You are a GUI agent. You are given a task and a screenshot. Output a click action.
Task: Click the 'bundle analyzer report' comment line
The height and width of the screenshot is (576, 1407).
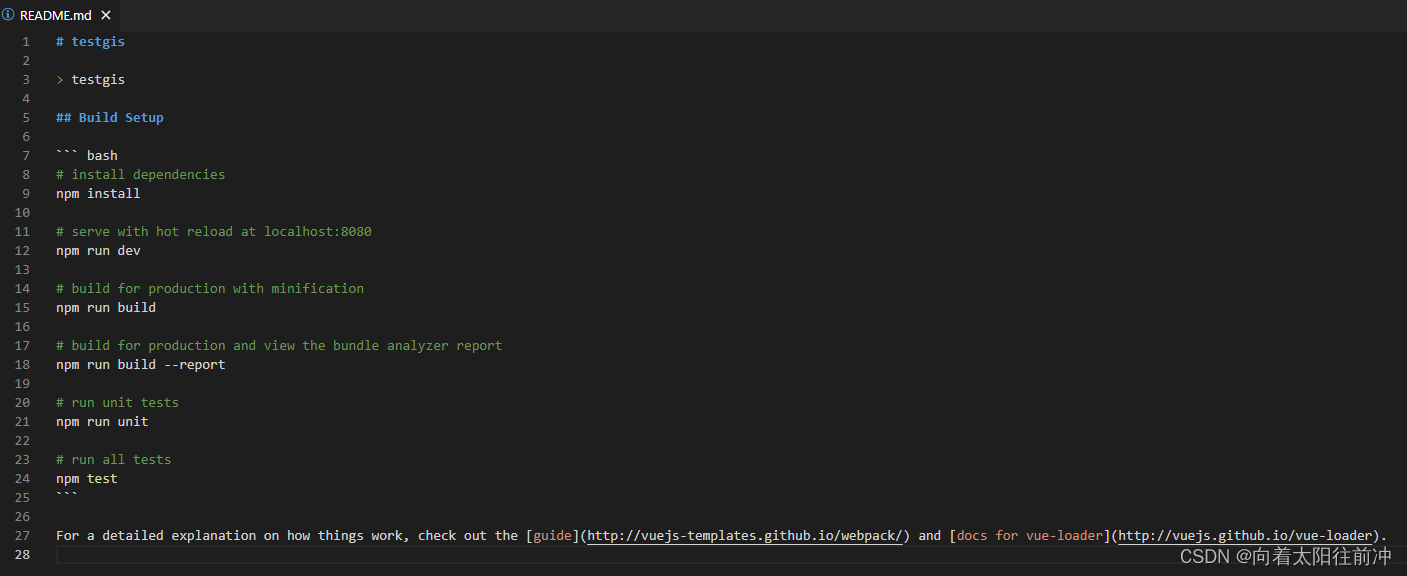[x=279, y=346]
